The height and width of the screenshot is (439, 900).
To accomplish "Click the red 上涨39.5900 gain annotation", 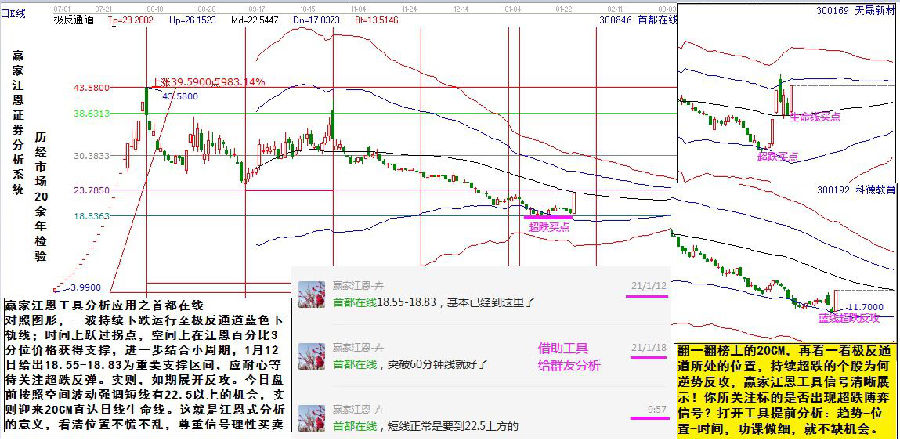I will (208, 82).
